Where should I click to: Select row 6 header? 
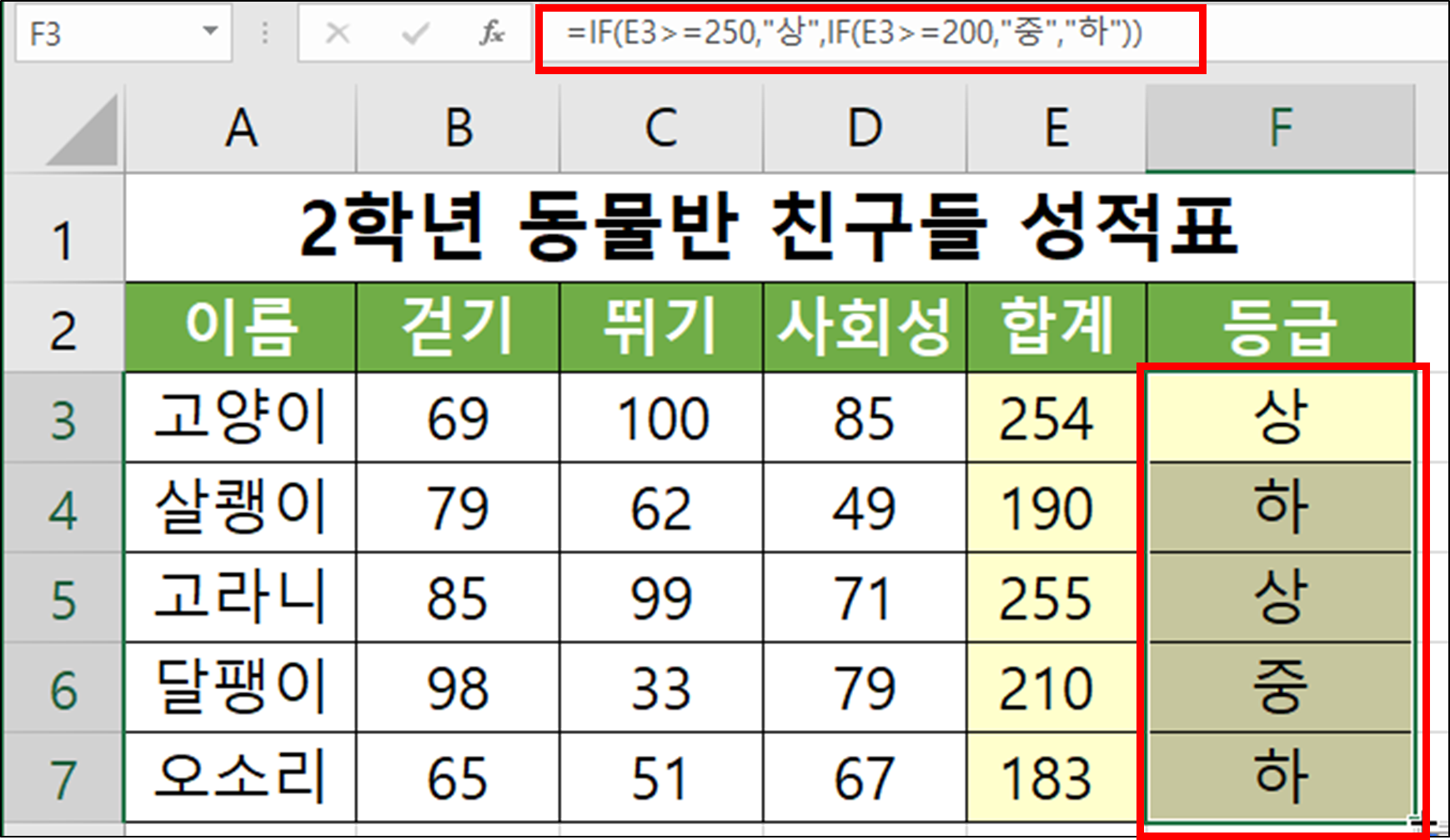coord(64,687)
